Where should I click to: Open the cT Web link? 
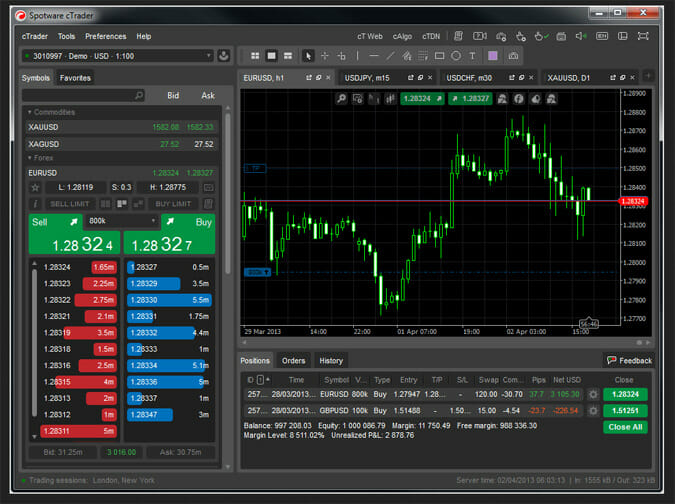tap(370, 37)
